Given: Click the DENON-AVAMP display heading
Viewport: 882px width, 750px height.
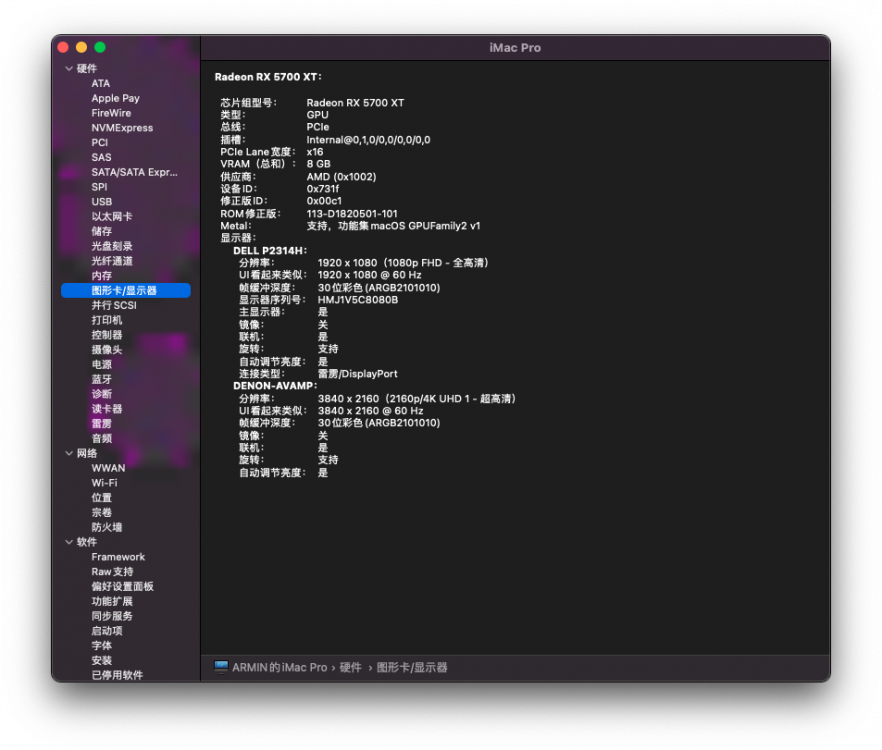Looking at the screenshot, I should (x=275, y=386).
